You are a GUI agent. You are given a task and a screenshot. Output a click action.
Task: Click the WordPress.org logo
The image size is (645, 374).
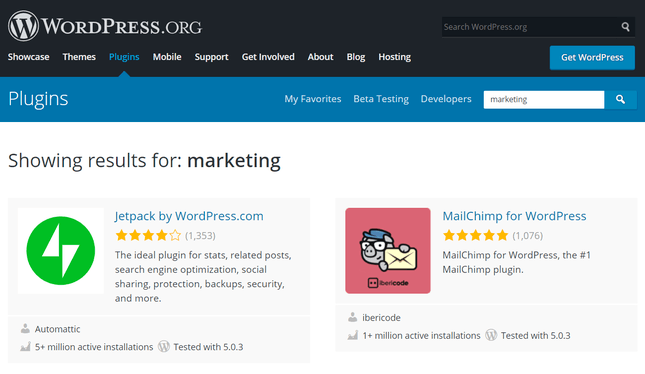click(105, 26)
